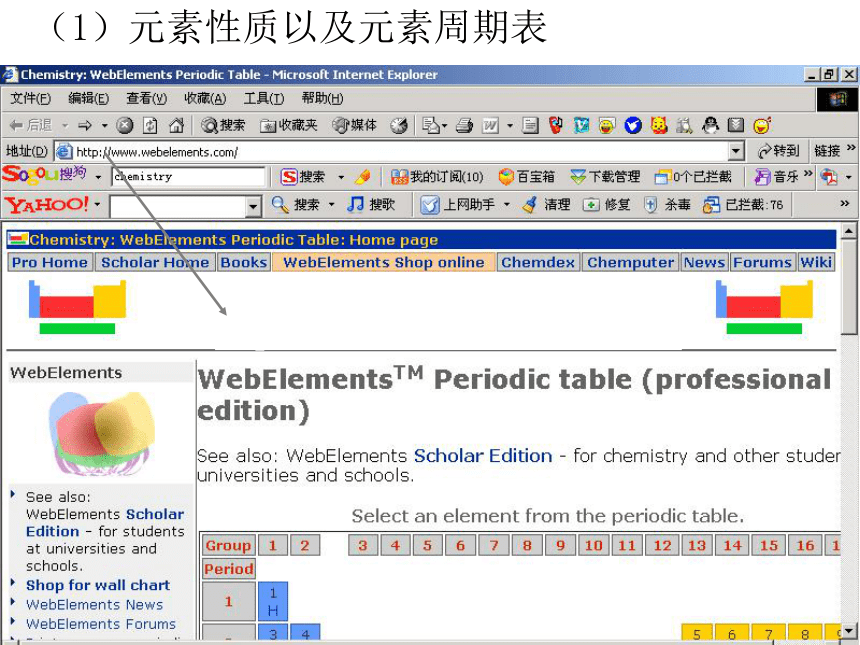This screenshot has height=645, width=860.
Task: Open the Yahoo 搜索 button dropdown
Action: click(x=331, y=205)
